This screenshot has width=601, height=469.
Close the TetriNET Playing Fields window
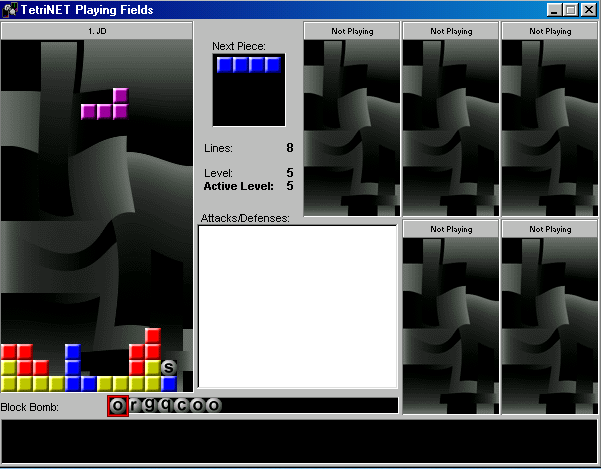click(x=589, y=10)
